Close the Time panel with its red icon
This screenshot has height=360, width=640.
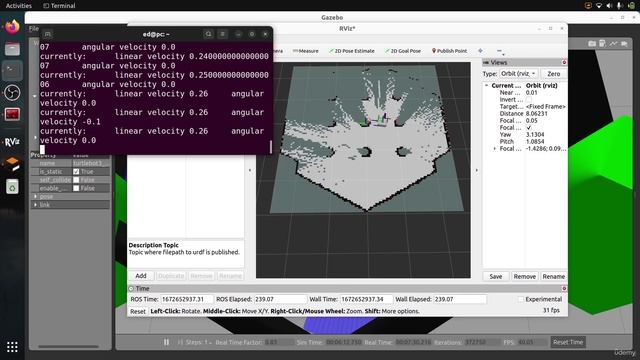coord(564,289)
